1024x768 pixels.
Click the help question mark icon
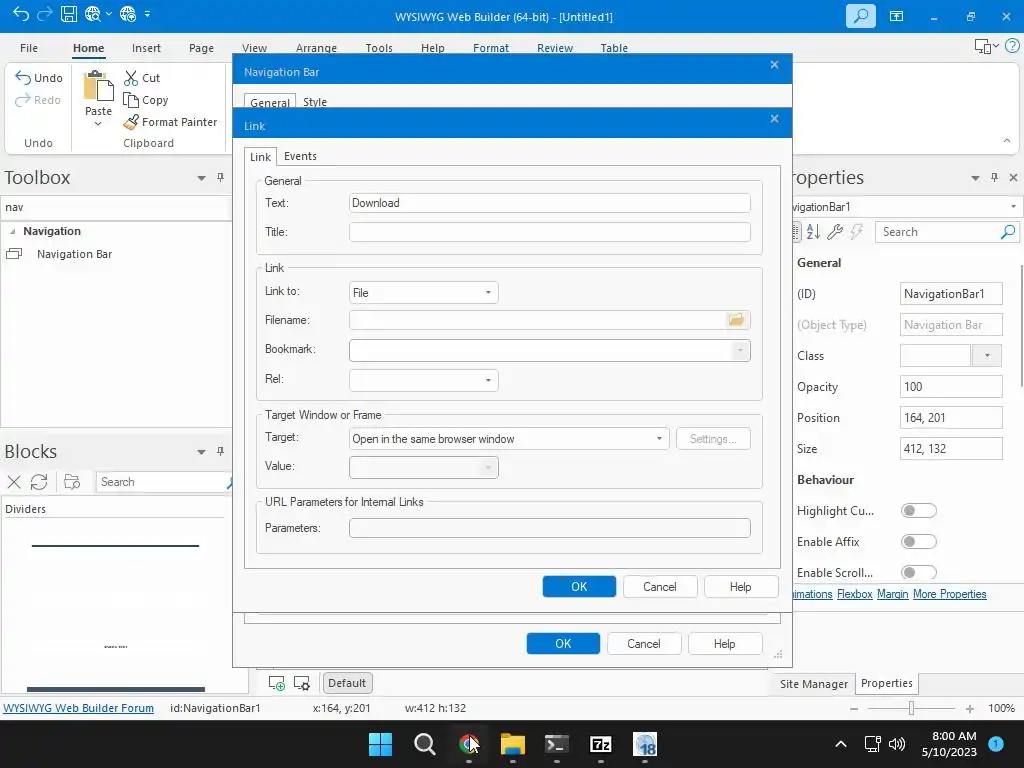(1012, 46)
